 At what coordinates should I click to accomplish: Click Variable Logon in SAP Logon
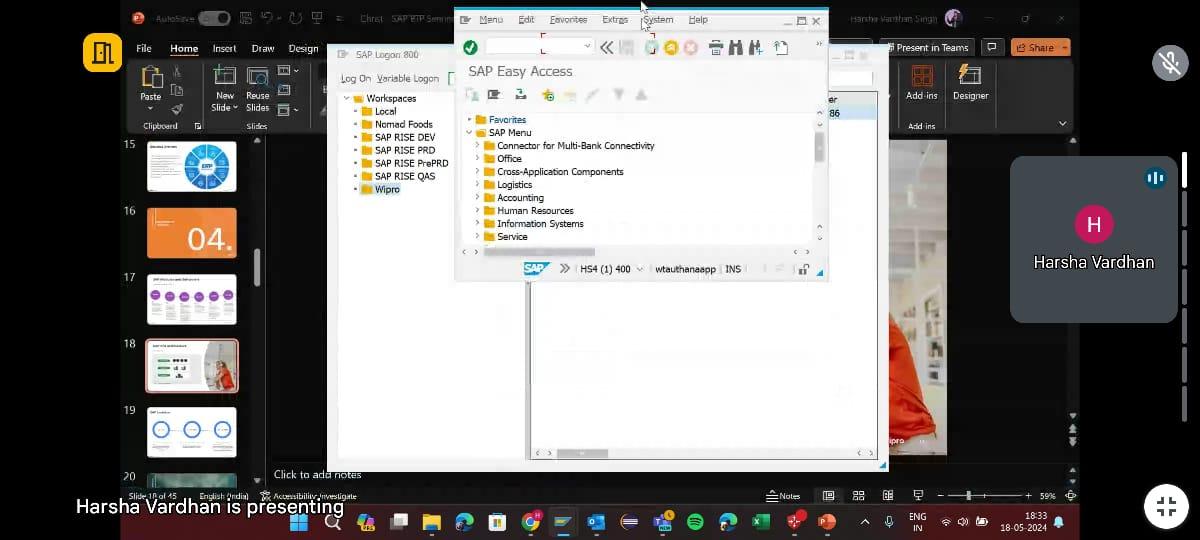click(x=408, y=78)
